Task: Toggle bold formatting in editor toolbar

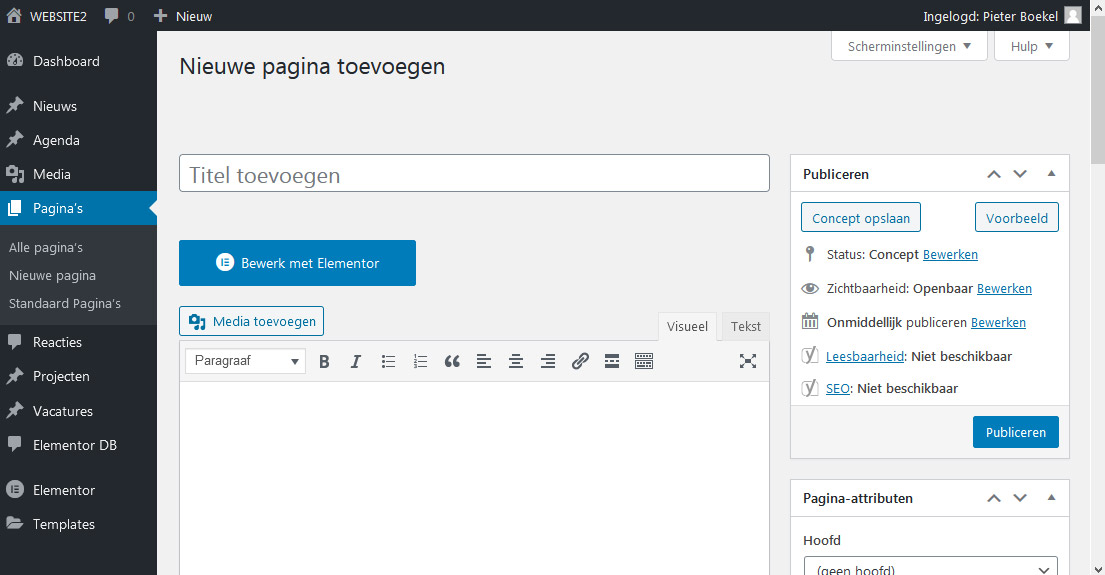Action: click(324, 362)
